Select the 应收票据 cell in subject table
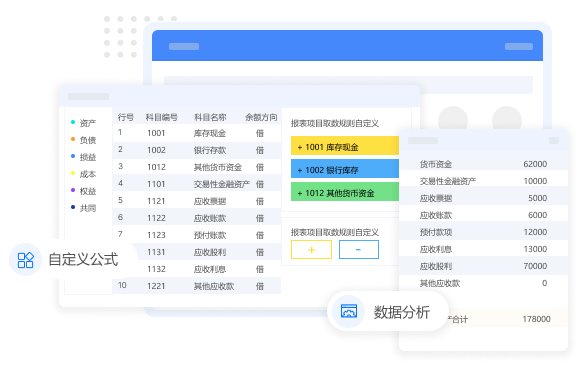576x380 pixels. (210, 201)
